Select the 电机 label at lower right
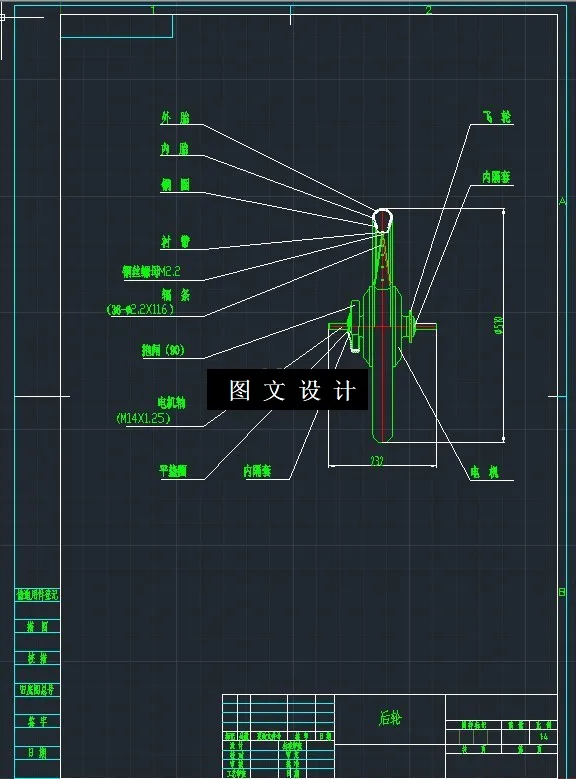This screenshot has width=576, height=779. (x=485, y=472)
